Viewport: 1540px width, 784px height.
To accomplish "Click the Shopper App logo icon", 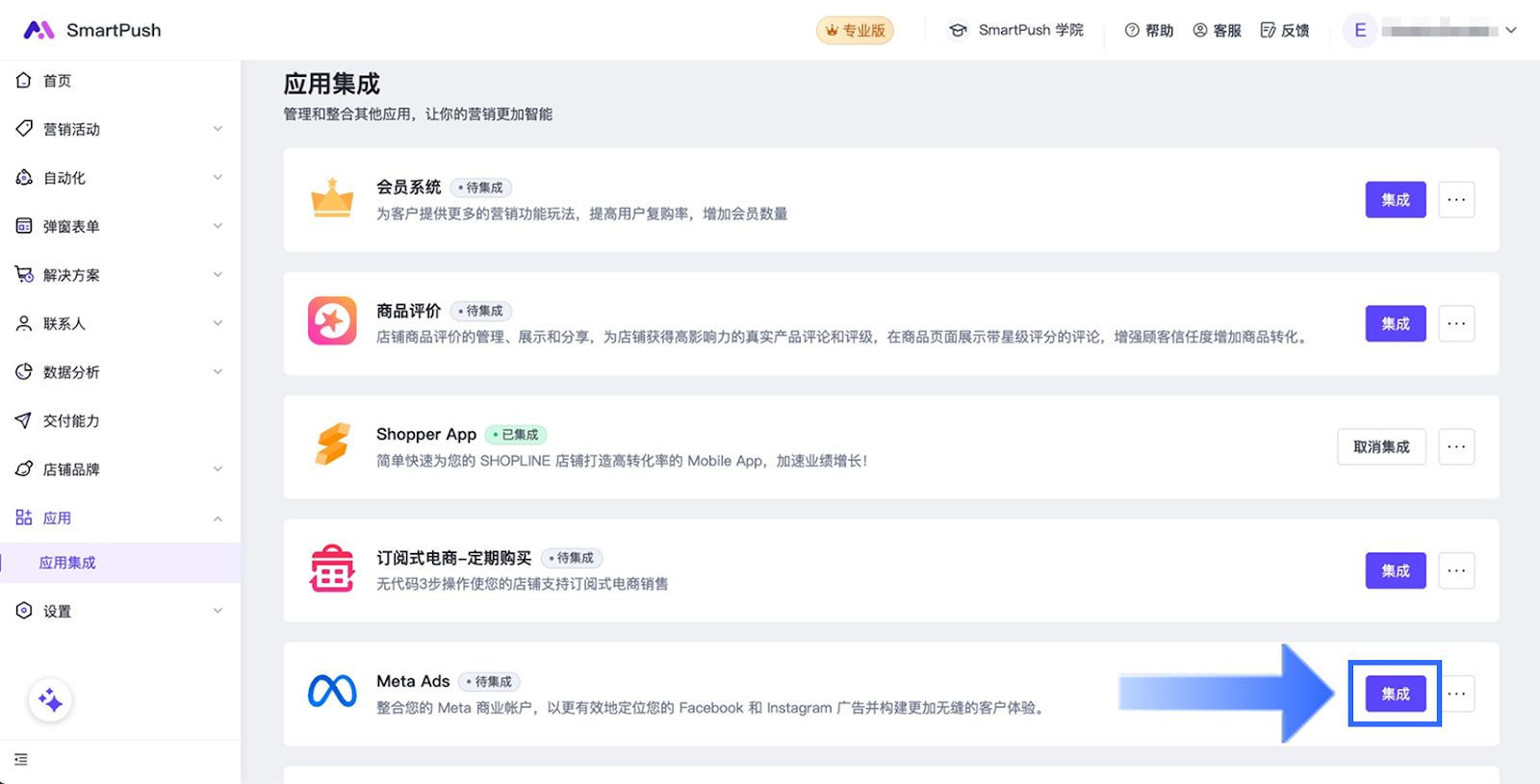I will point(332,444).
